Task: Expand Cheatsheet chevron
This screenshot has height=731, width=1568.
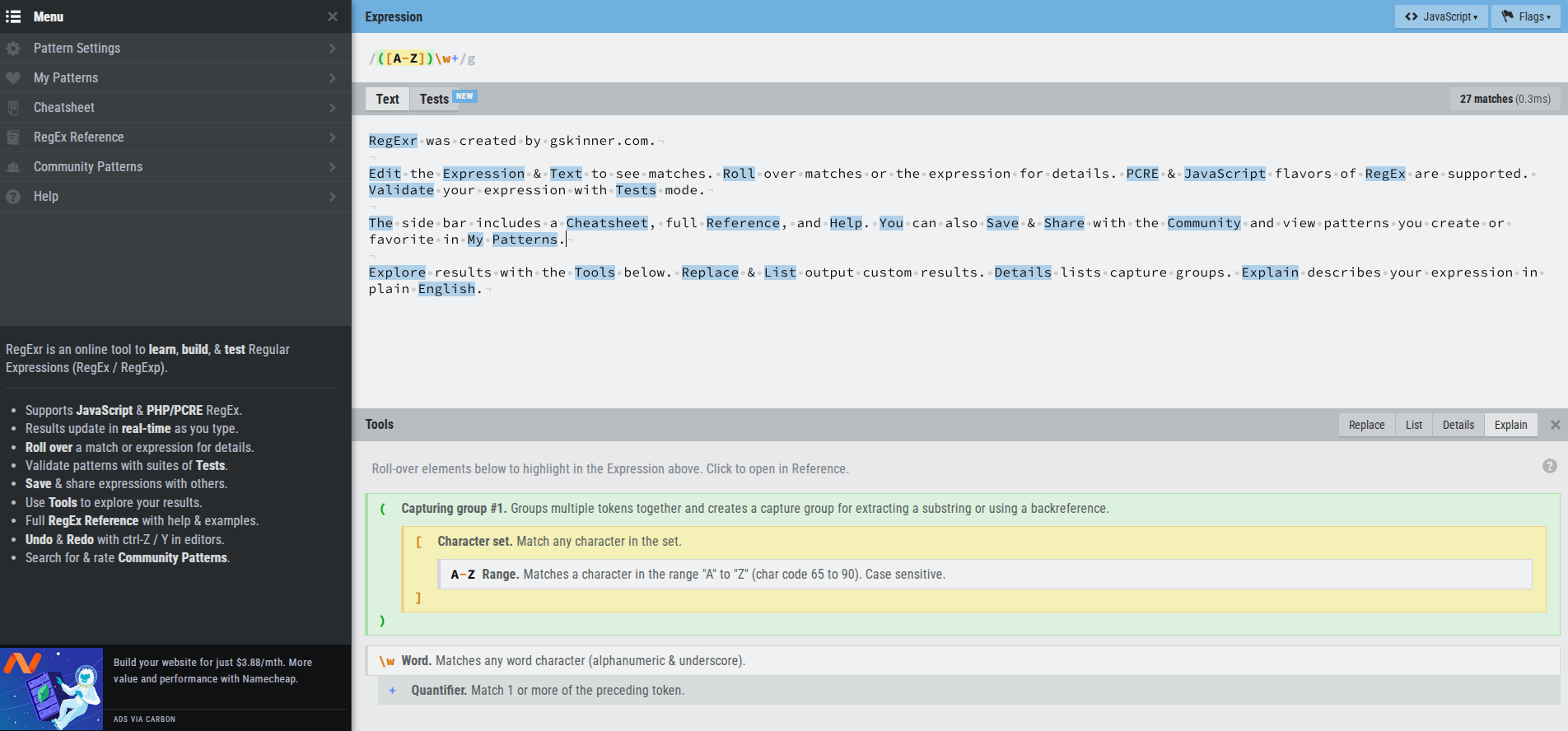Action: [333, 108]
